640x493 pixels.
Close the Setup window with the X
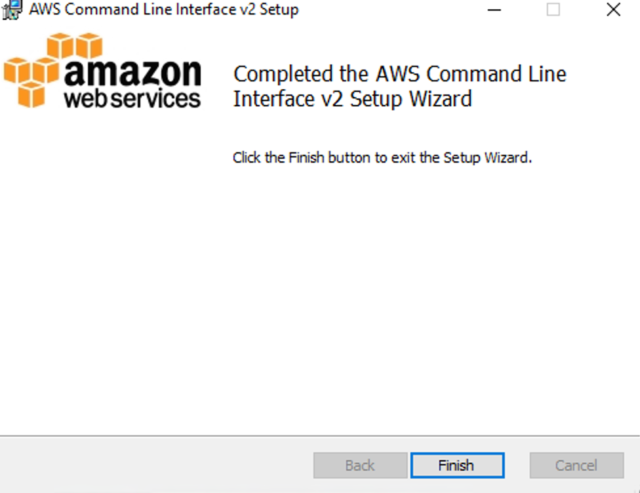613,10
